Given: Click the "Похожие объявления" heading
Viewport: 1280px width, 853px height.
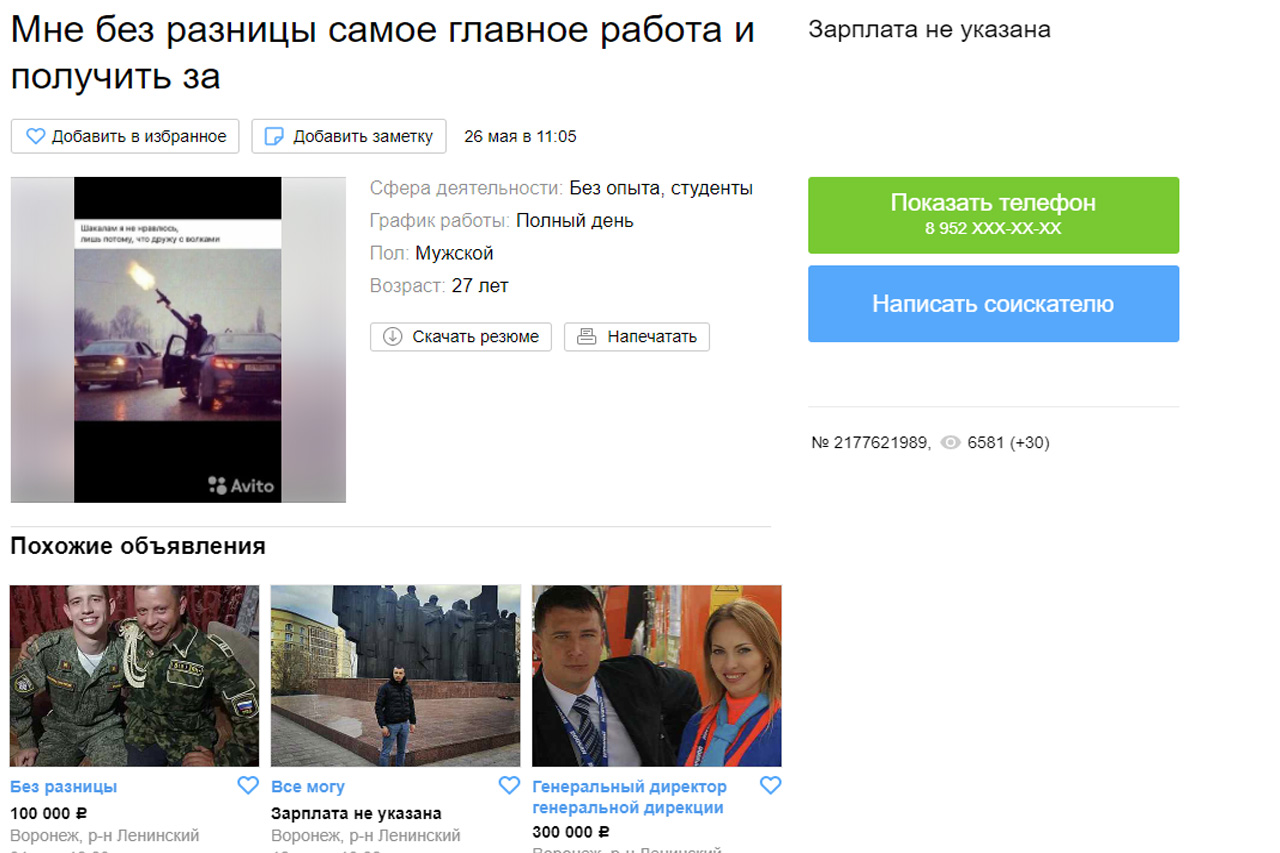Looking at the screenshot, I should (x=138, y=546).
